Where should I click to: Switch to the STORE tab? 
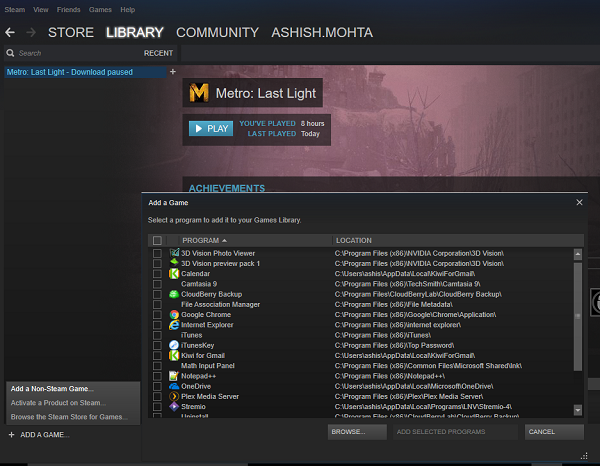(x=71, y=33)
